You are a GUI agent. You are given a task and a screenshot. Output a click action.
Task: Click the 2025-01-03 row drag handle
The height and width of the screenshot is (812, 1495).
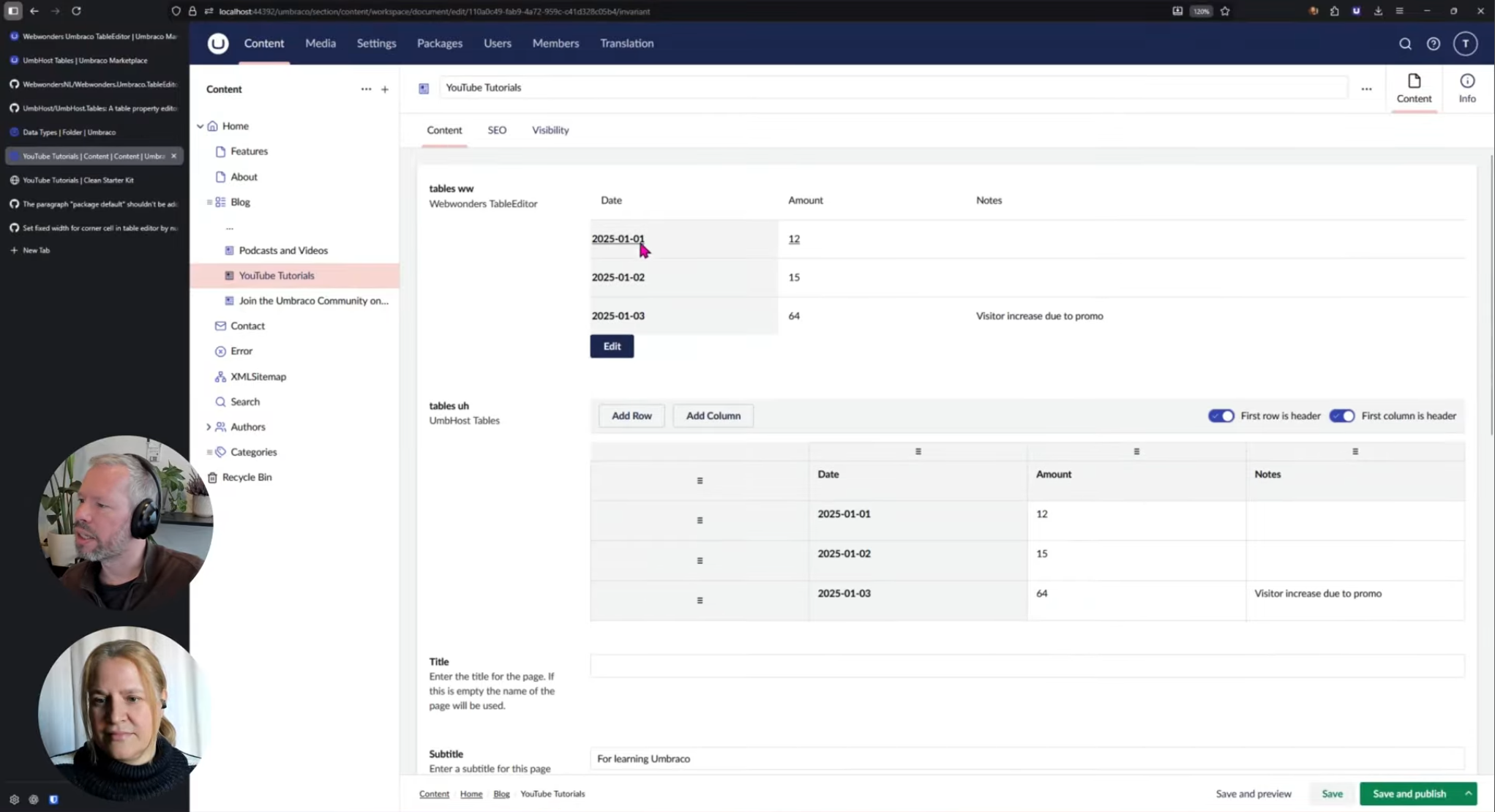[x=700, y=601]
